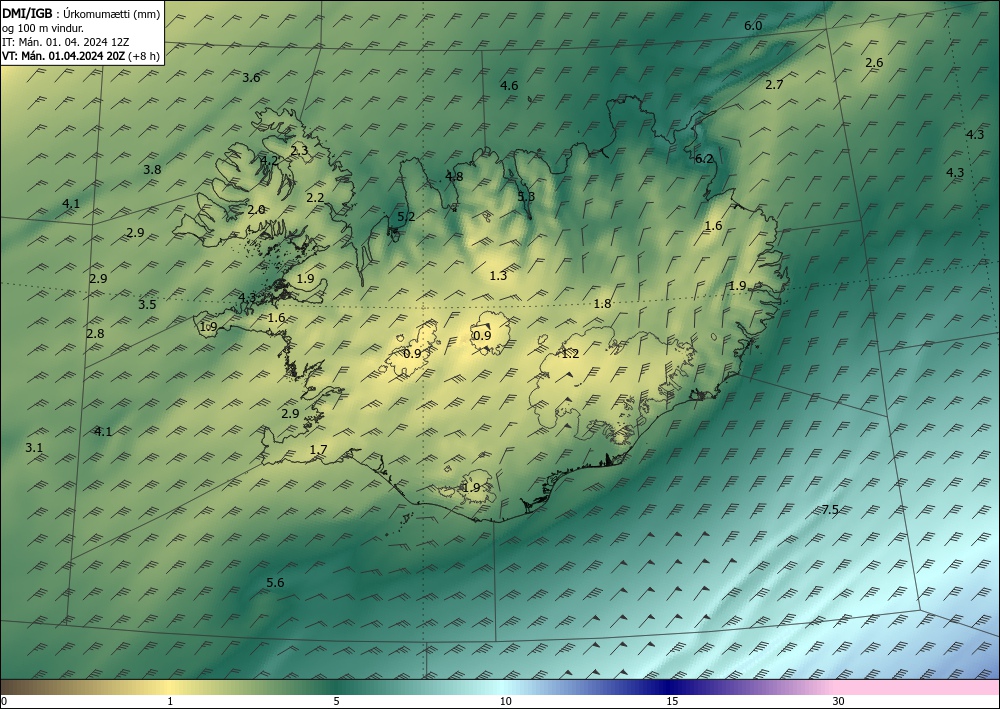Click the 6.0 precipitable water value
1000x709 pixels.
753,26
